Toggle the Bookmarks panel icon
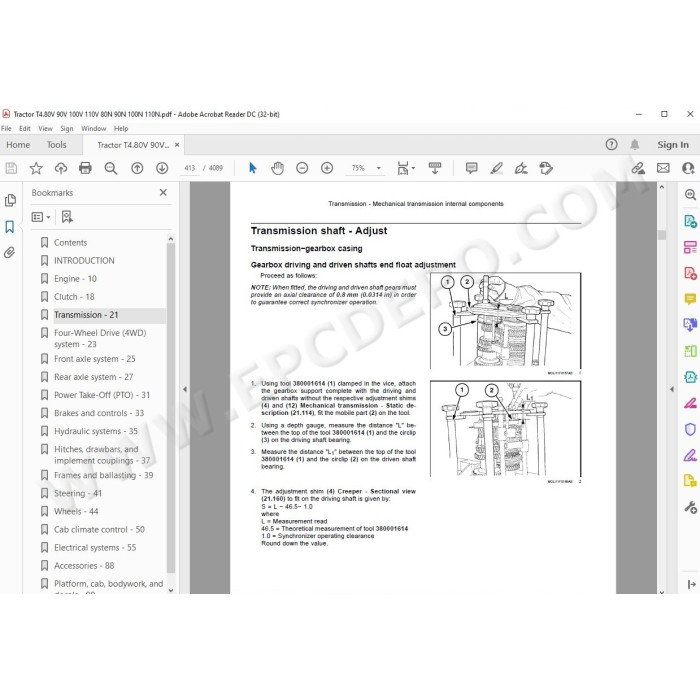700x700 pixels. pyautogui.click(x=10, y=227)
